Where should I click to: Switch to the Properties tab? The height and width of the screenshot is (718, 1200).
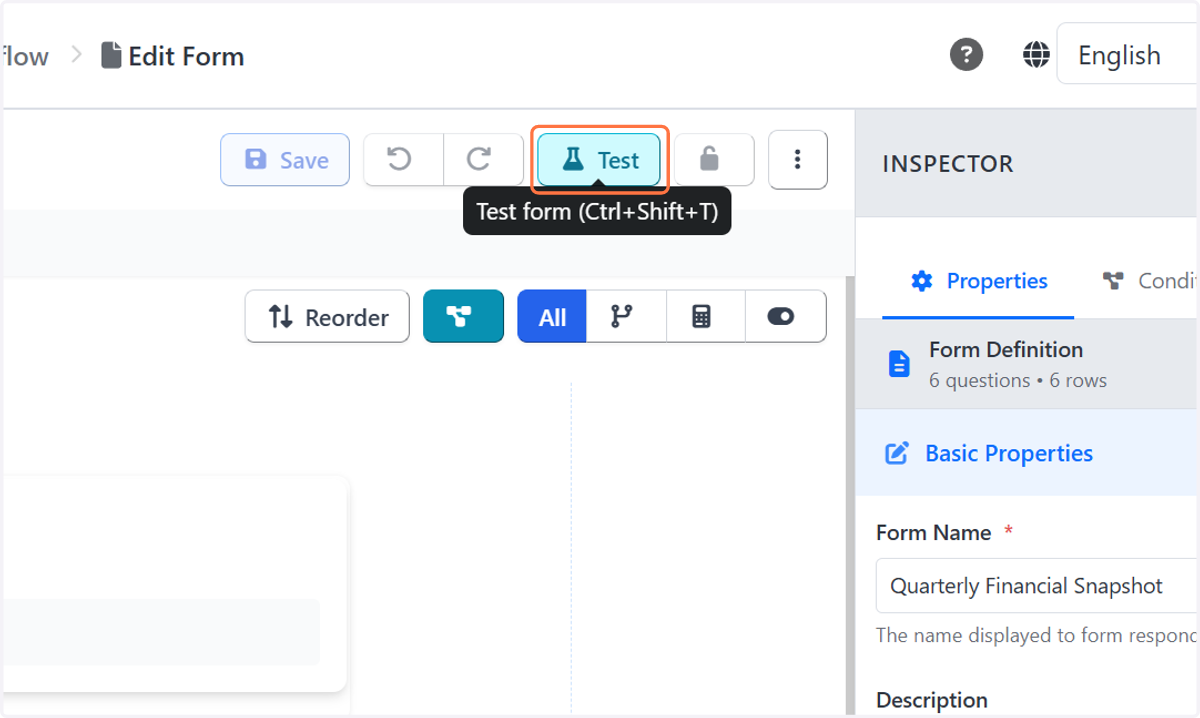(978, 282)
